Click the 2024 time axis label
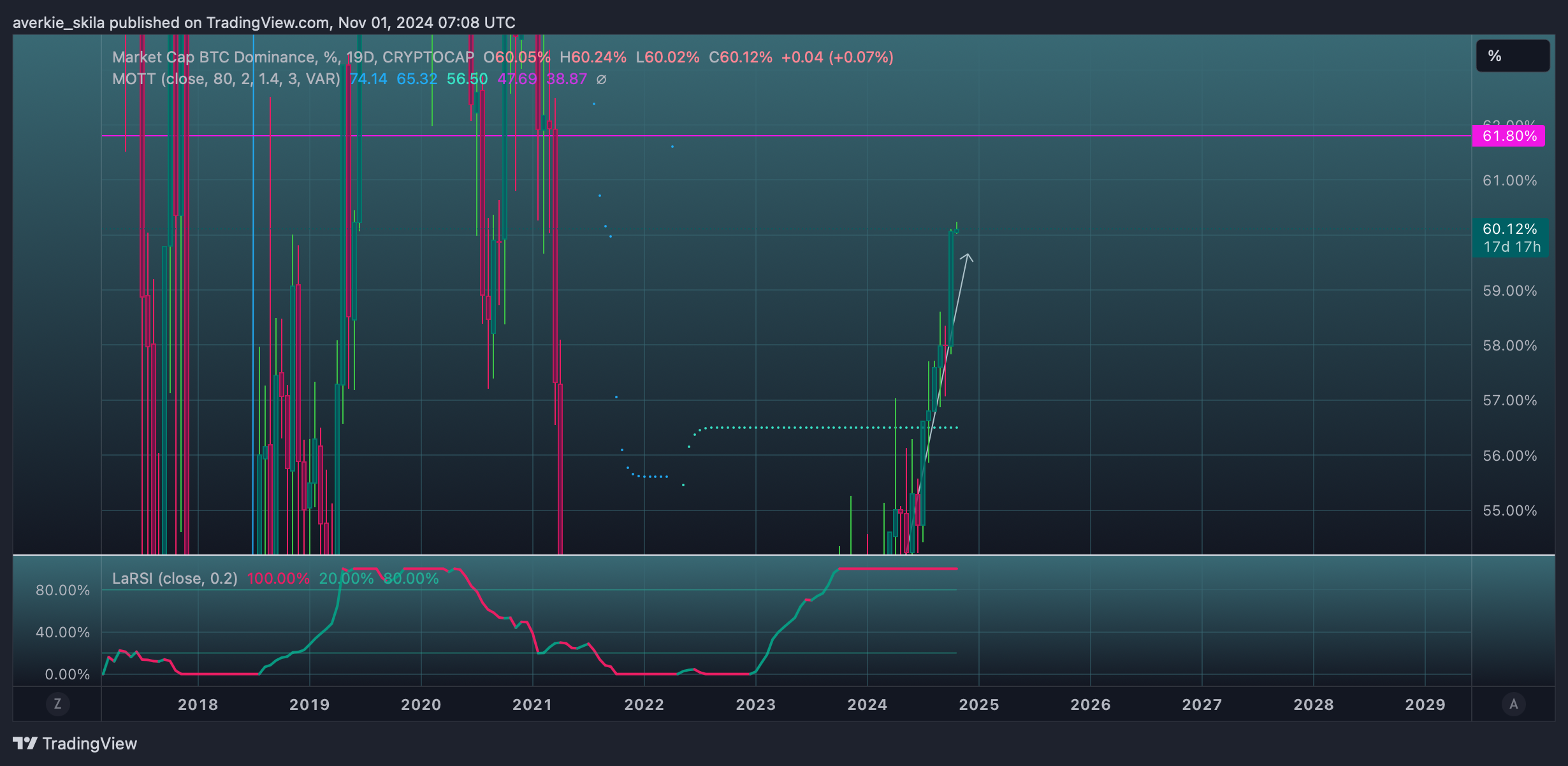Image resolution: width=1568 pixels, height=766 pixels. click(x=867, y=705)
